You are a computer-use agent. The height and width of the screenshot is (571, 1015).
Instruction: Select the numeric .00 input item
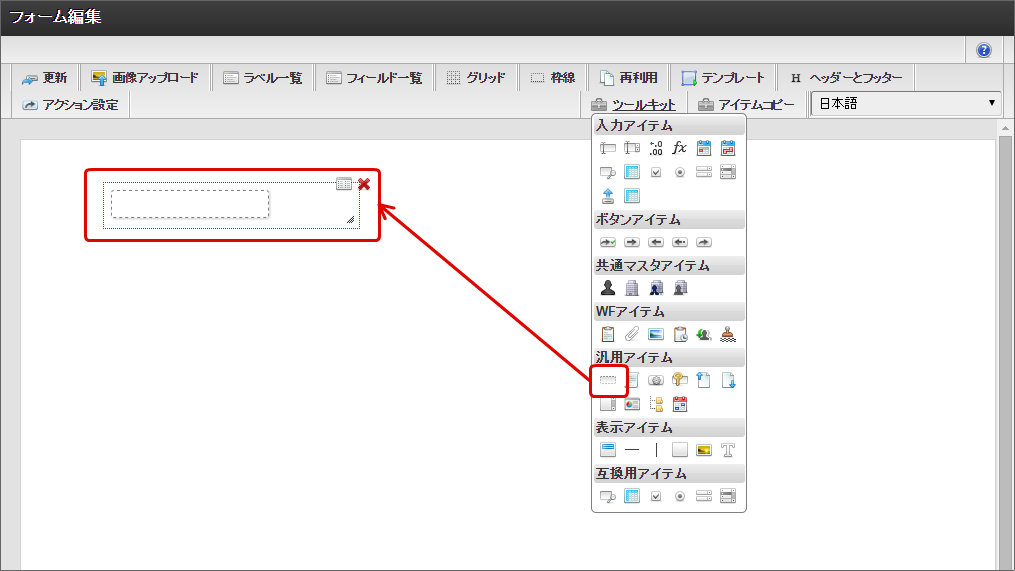(656, 149)
